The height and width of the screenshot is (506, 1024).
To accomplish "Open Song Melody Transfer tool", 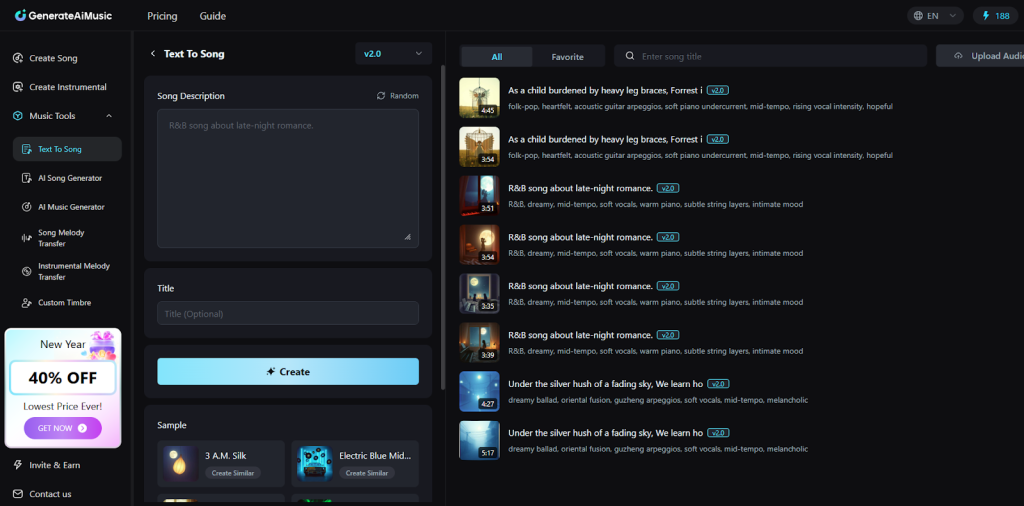I will [61, 238].
